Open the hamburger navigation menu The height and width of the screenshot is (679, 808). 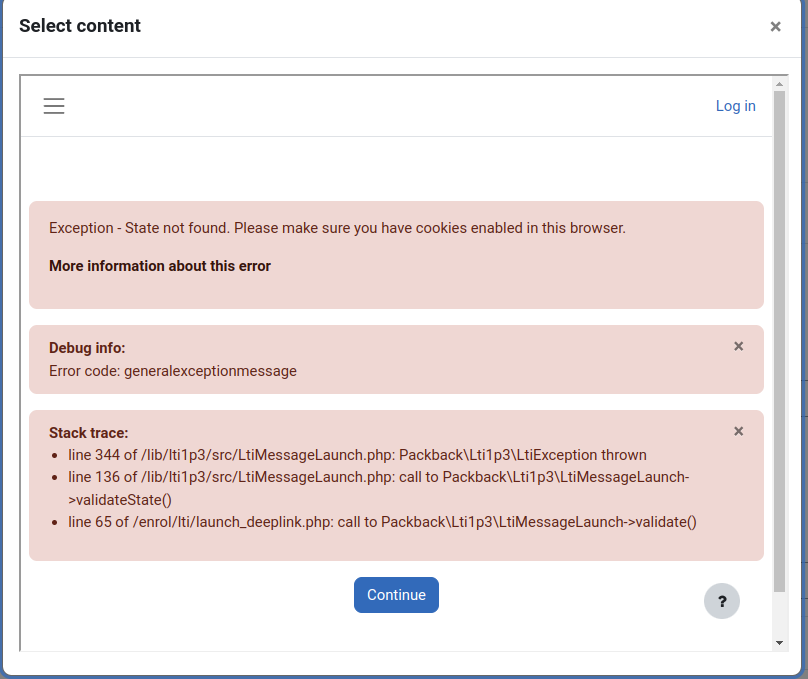click(54, 106)
